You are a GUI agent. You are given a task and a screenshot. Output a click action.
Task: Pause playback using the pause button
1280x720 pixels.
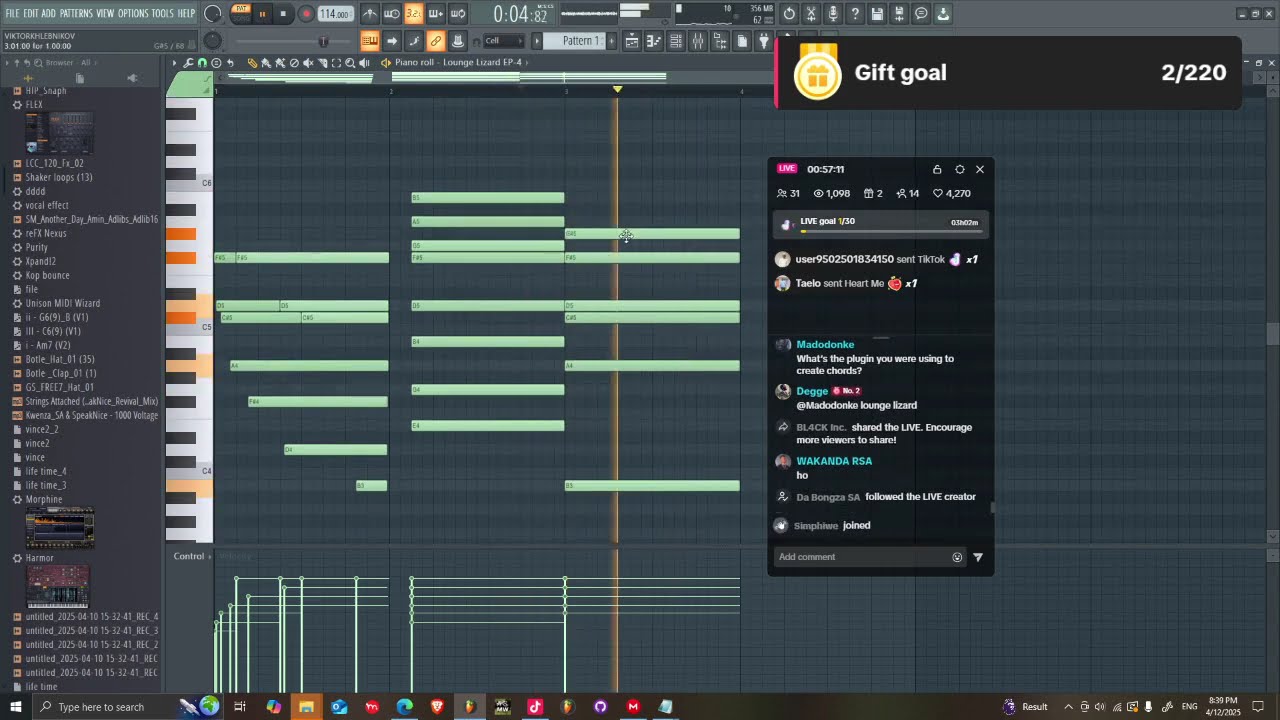tap(262, 14)
